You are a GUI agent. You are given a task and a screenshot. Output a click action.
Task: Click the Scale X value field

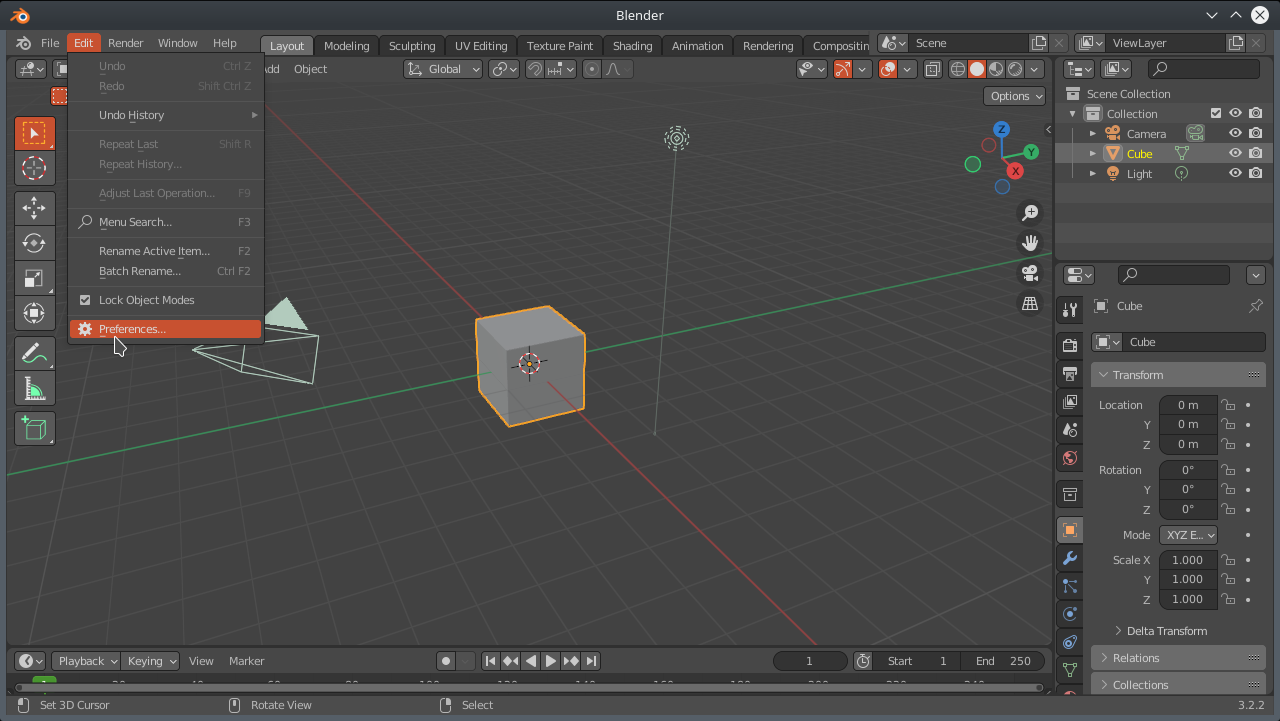(1187, 560)
